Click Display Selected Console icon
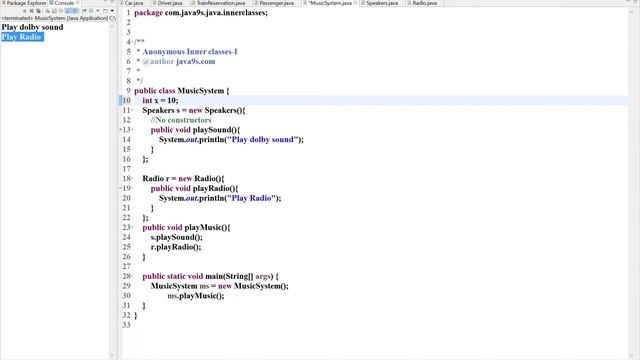 click(x=91, y=11)
